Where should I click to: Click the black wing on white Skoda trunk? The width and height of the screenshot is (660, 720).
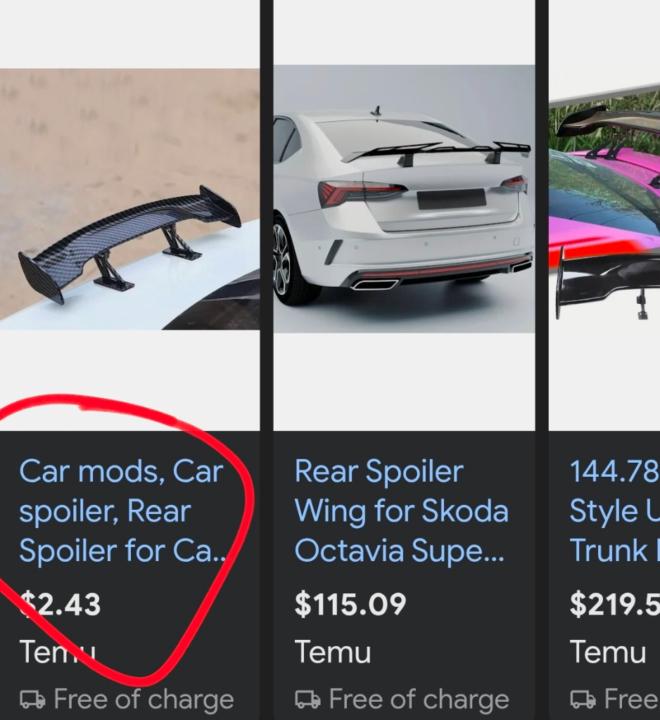click(x=437, y=153)
